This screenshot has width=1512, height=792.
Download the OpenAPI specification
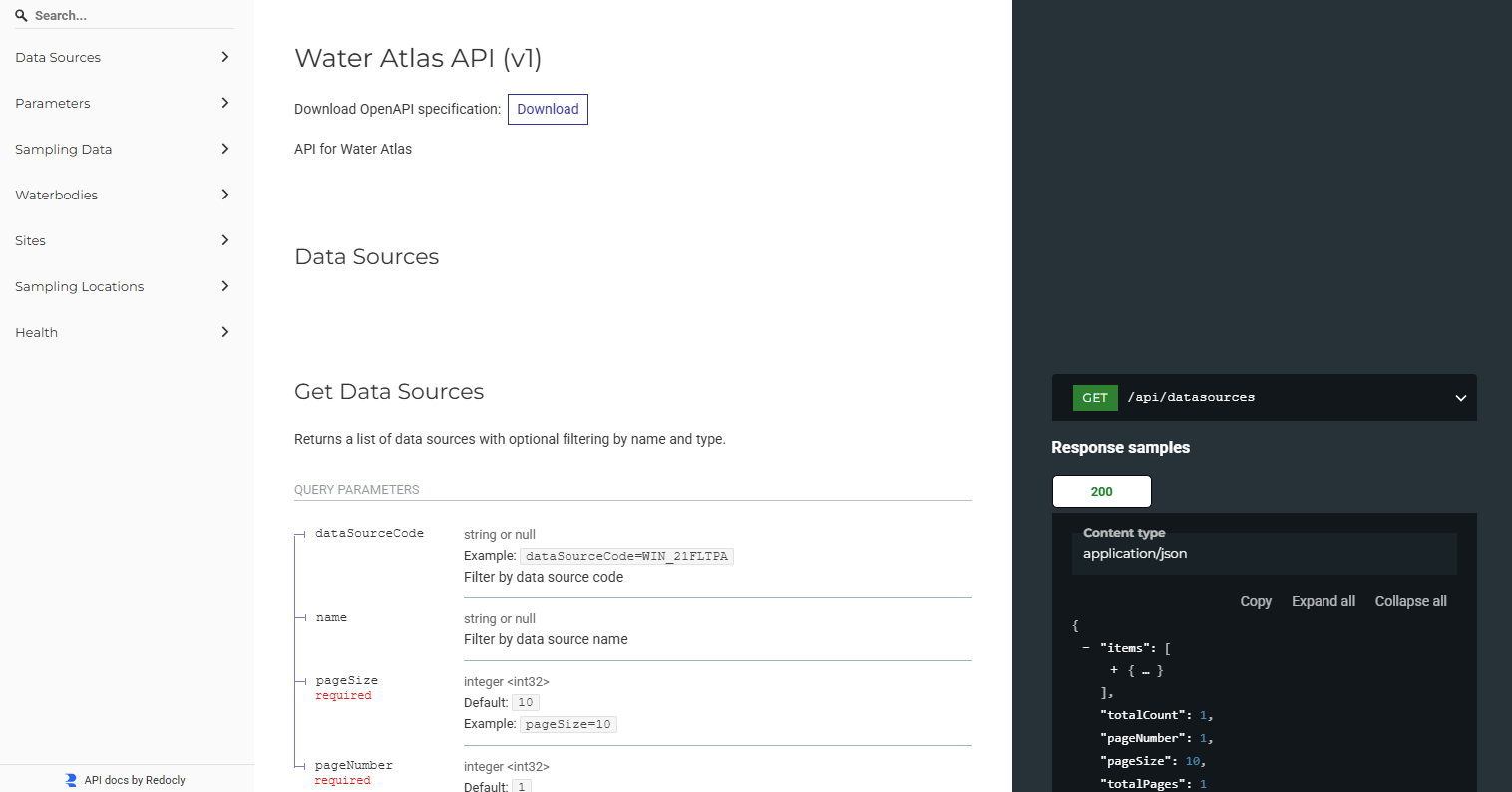point(548,109)
